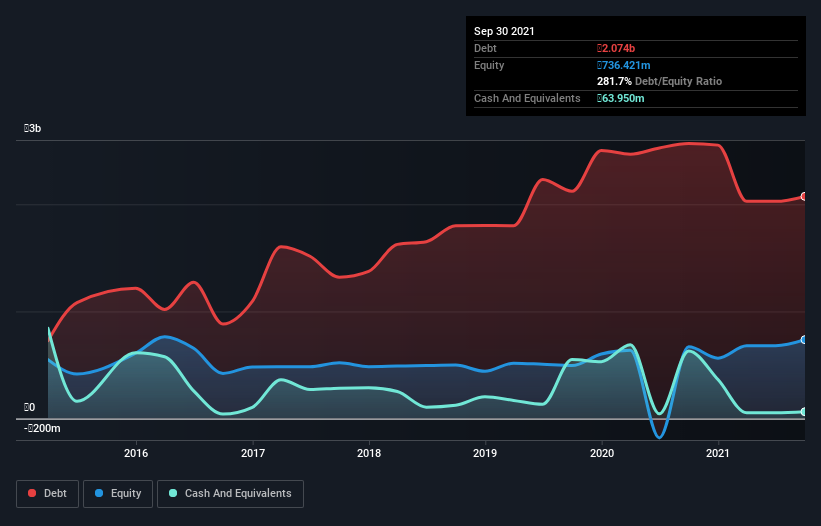The image size is (821, 526).
Task: Select the red Debt endpoint marker
Action: click(x=804, y=197)
